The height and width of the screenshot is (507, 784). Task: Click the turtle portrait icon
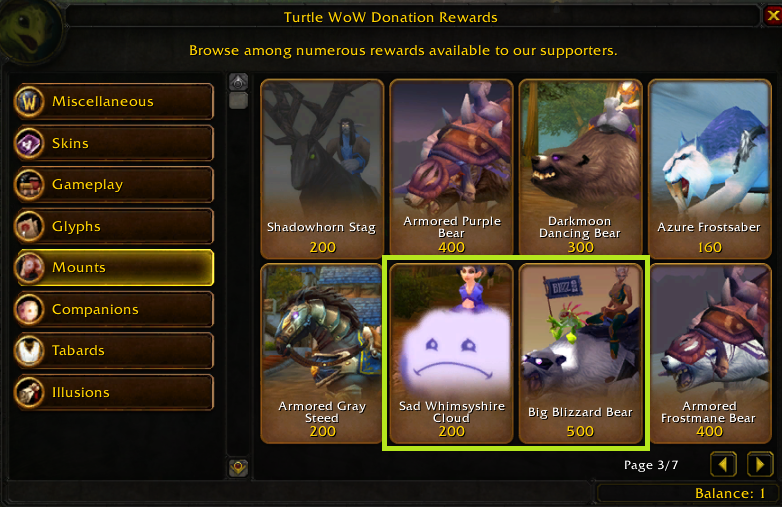pos(30,30)
